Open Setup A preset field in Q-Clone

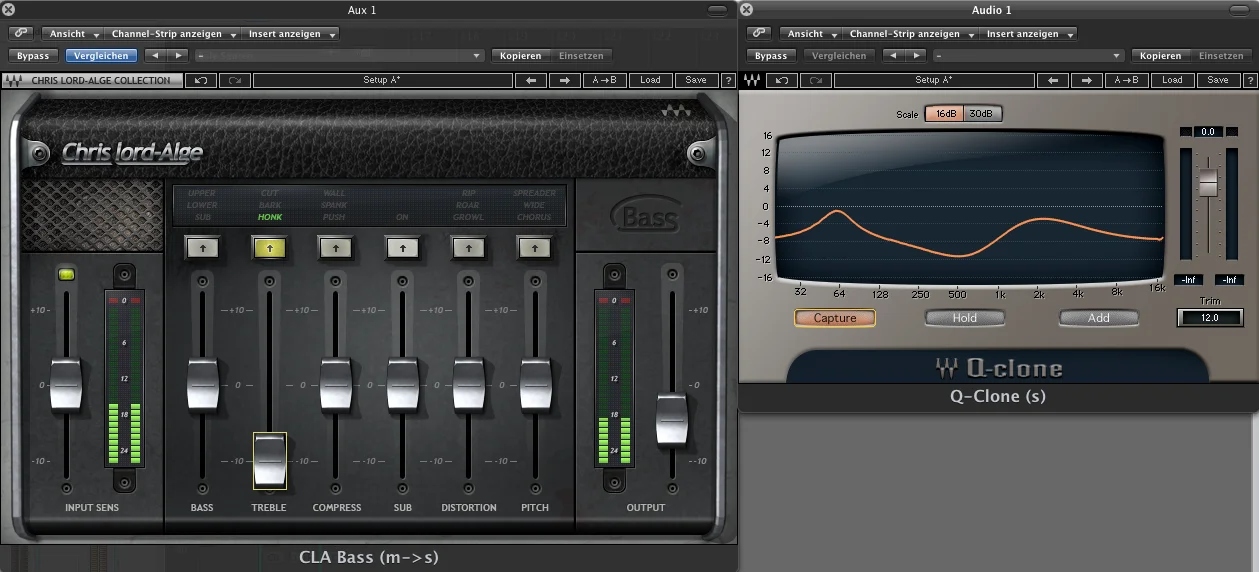point(934,80)
